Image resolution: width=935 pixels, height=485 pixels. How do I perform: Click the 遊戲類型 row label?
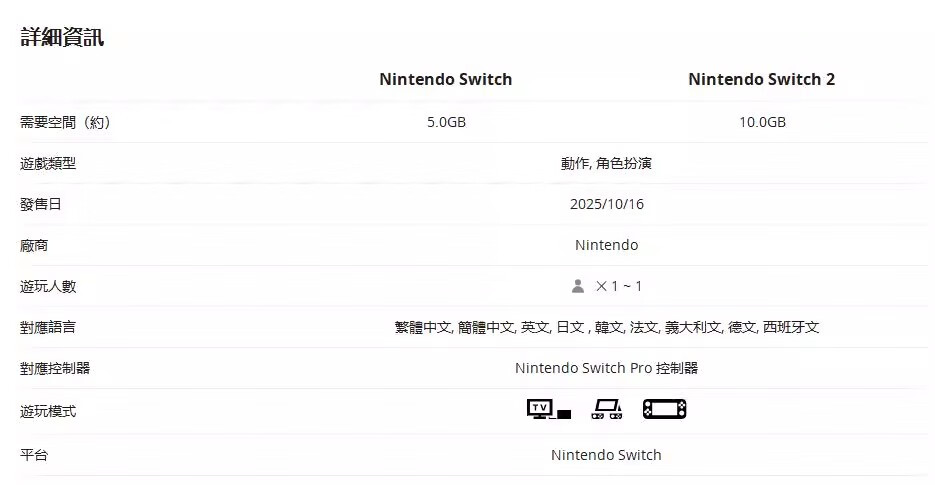[48, 163]
